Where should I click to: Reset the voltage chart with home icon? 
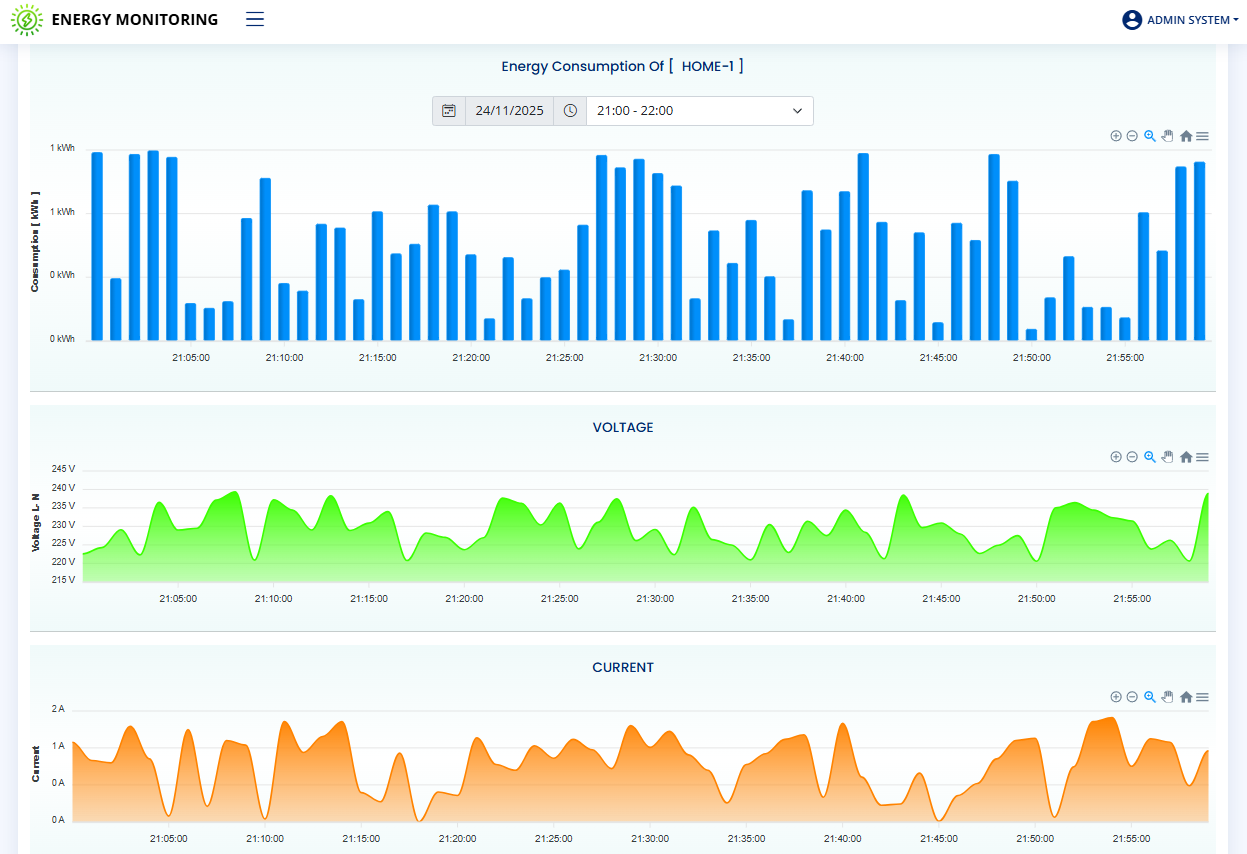click(1186, 457)
